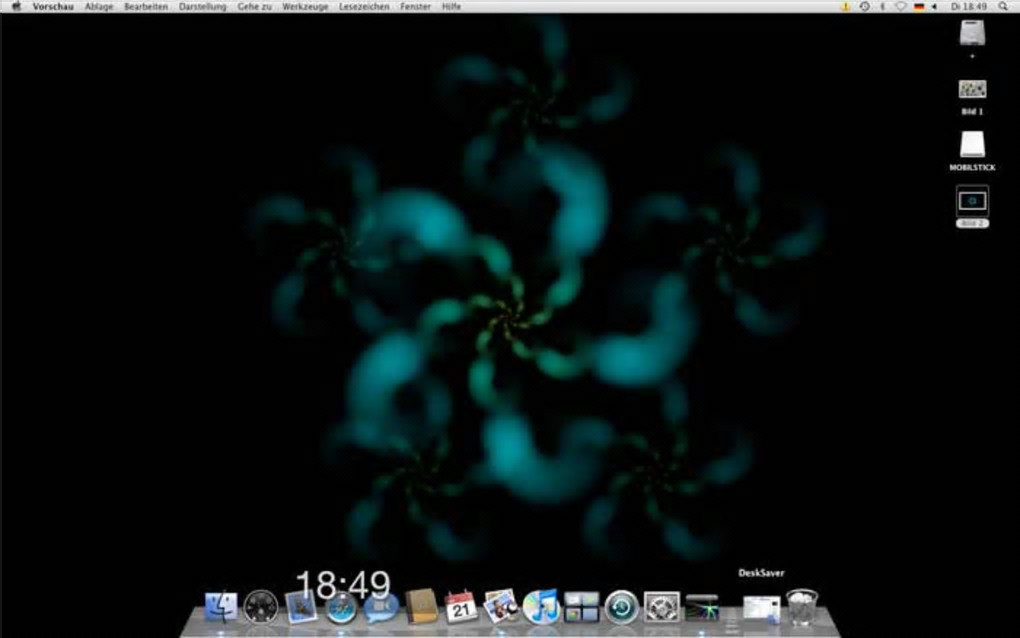The width and height of the screenshot is (1020, 638).
Task: Click the DeskSaver icon in Dock
Action: (x=702, y=608)
